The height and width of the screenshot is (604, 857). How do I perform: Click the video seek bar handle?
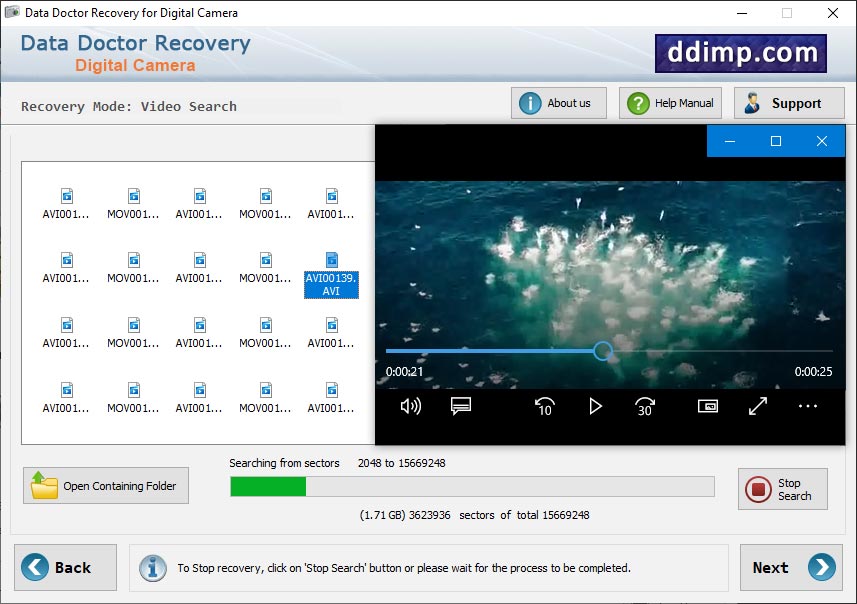602,351
